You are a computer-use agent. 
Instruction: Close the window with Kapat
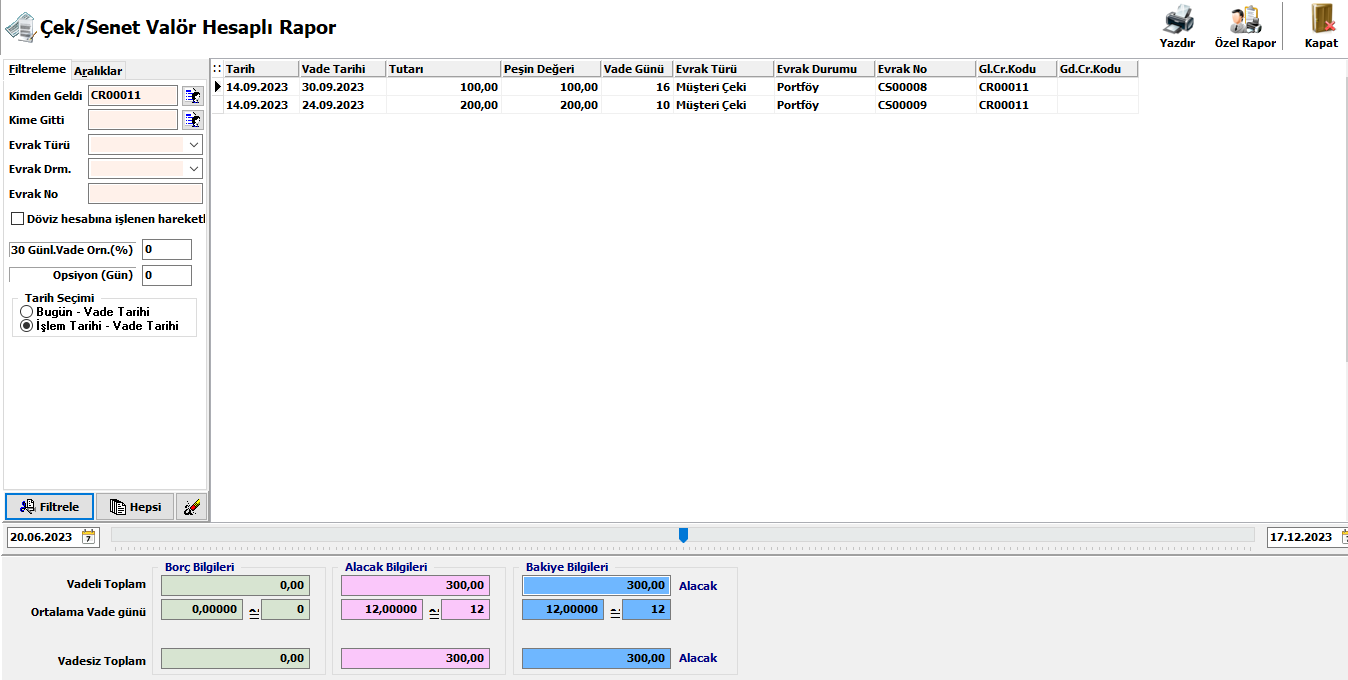click(x=1321, y=27)
